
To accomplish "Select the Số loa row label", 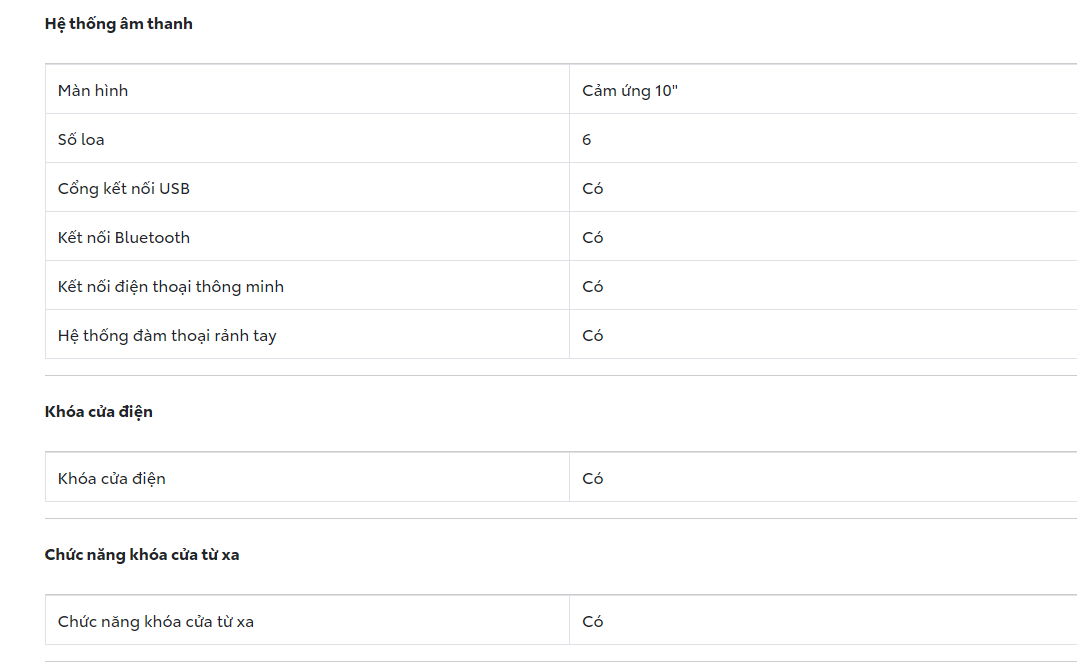I will tap(81, 140).
